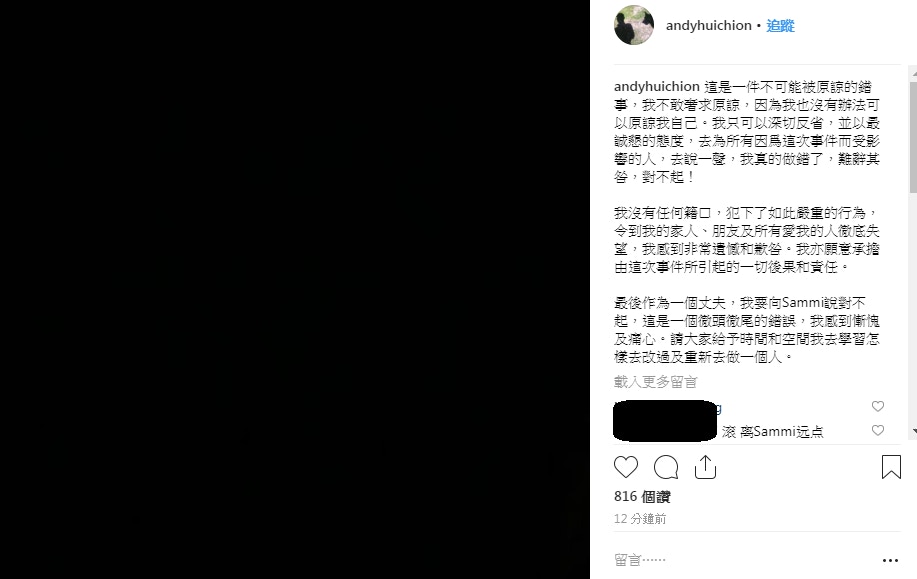Image resolution: width=917 pixels, height=579 pixels.
Task: Click andyhuichion username in the caption
Action: (657, 87)
